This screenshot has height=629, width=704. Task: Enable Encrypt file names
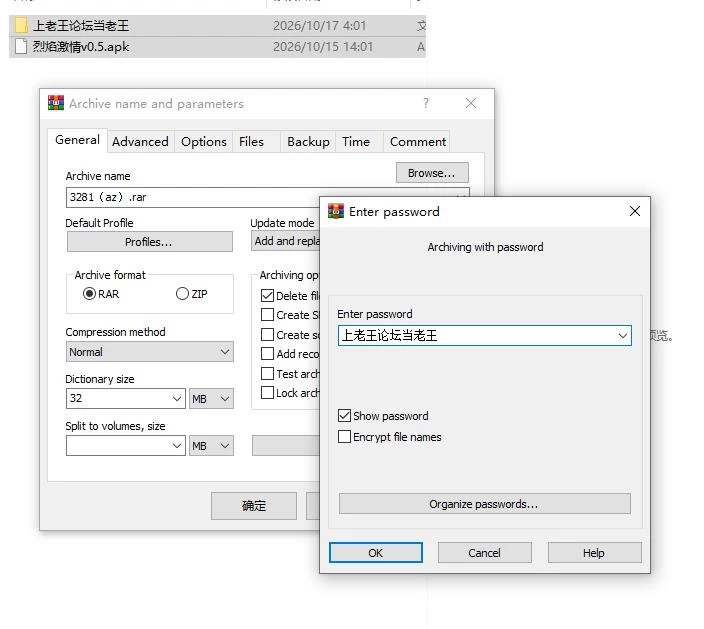coord(344,437)
